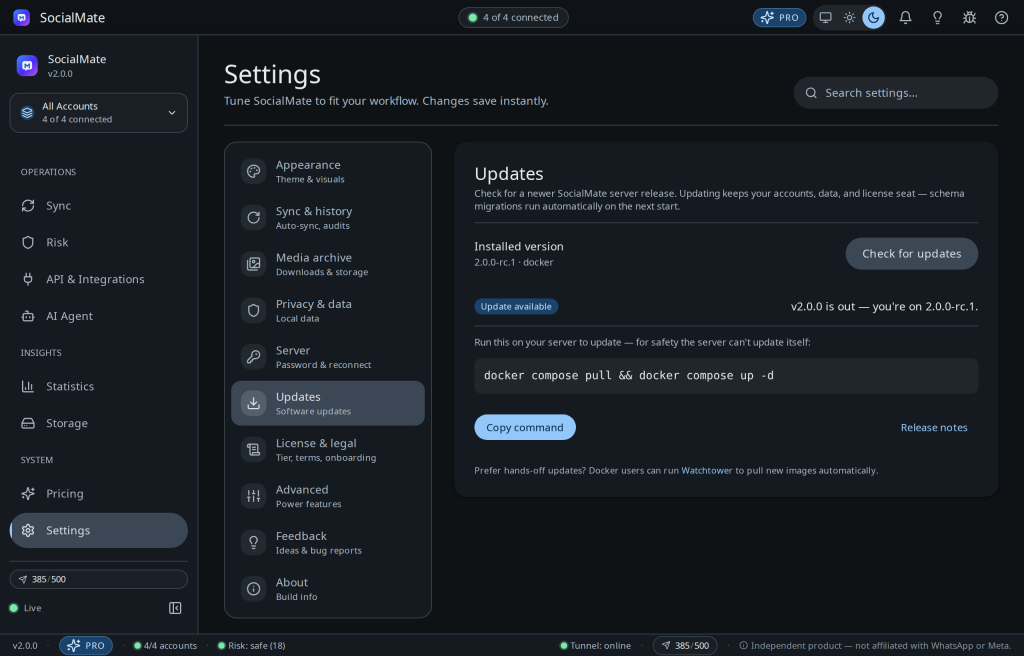Click the sidebar 385/500 usage pill
1024x656 pixels.
(x=99, y=580)
